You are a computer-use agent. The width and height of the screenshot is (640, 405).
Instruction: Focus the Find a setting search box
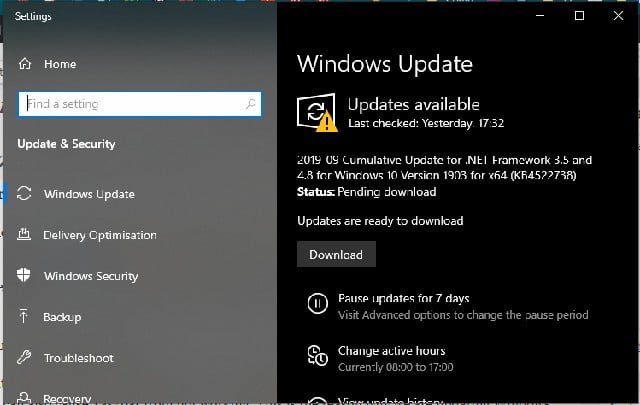click(140, 104)
